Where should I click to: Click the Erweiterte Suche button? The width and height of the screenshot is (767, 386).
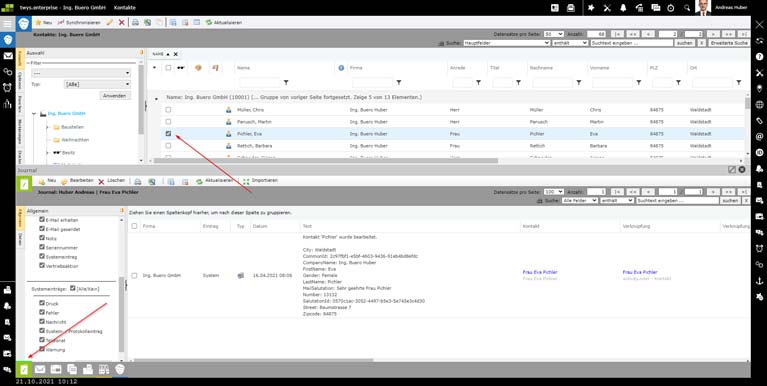[729, 43]
